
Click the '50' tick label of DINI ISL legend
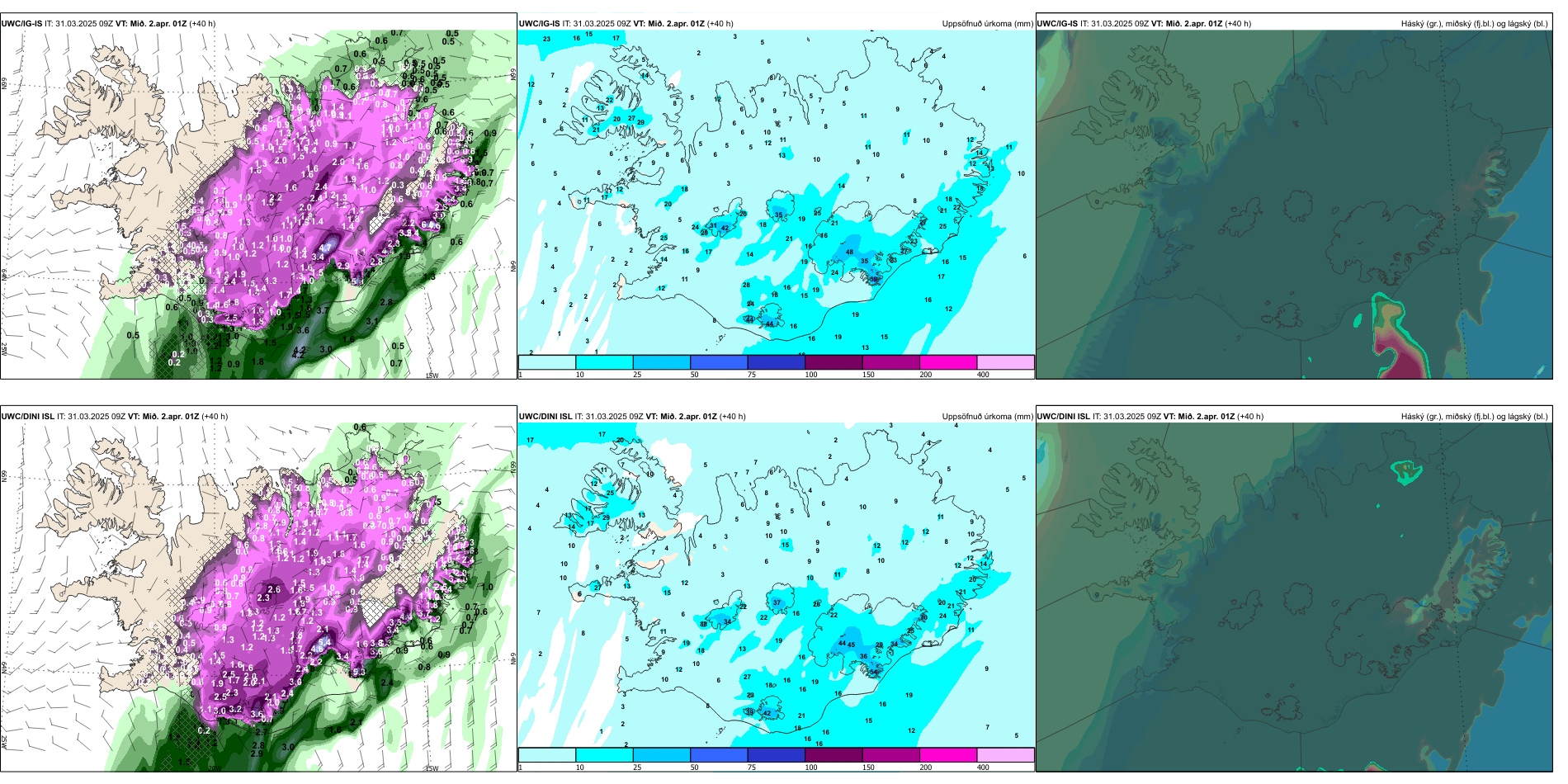(x=695, y=767)
